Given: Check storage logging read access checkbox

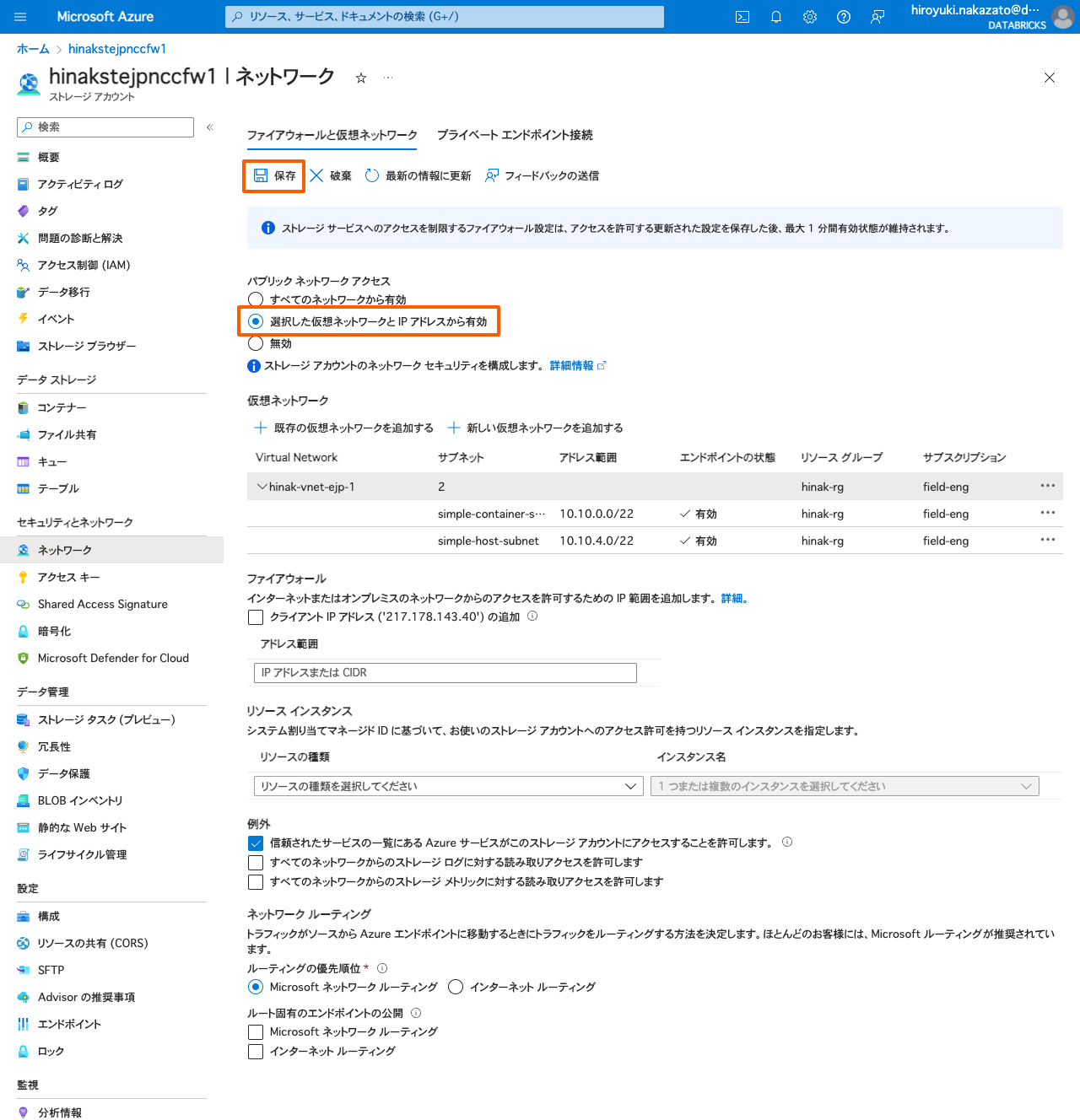Looking at the screenshot, I should [256, 862].
